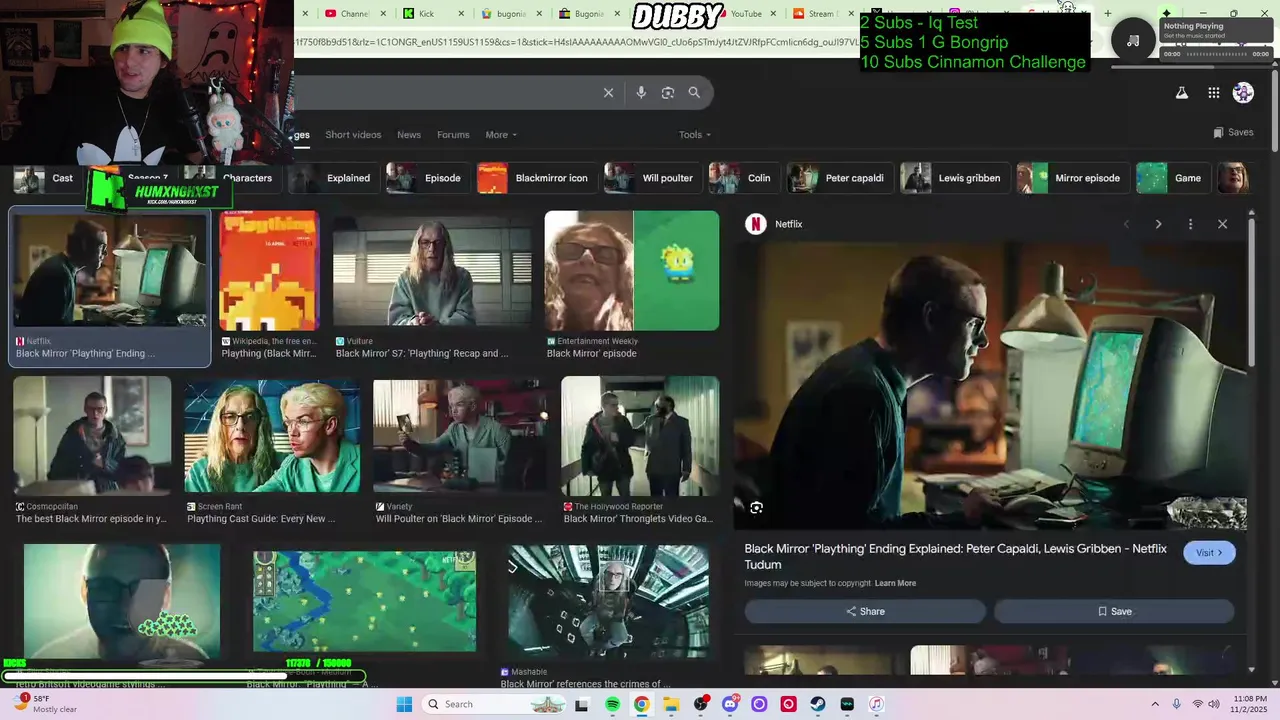Clear the Google search box text
The width and height of the screenshot is (1280, 720).
[608, 93]
